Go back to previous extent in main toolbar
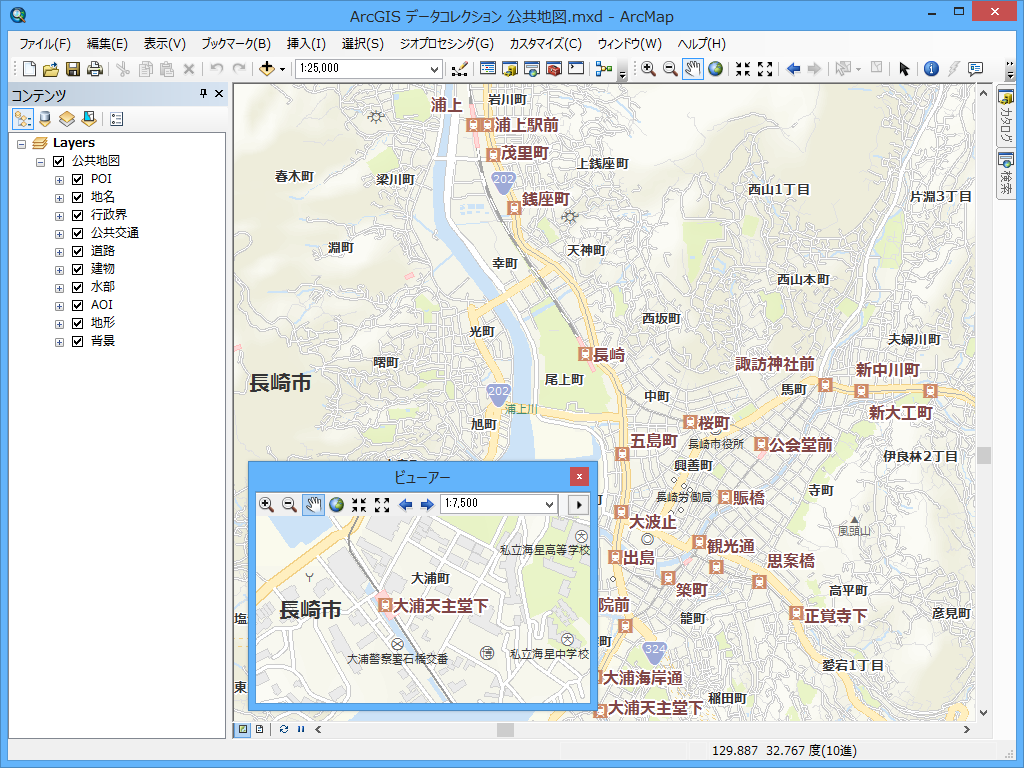The width and height of the screenshot is (1024, 768). (x=793, y=69)
